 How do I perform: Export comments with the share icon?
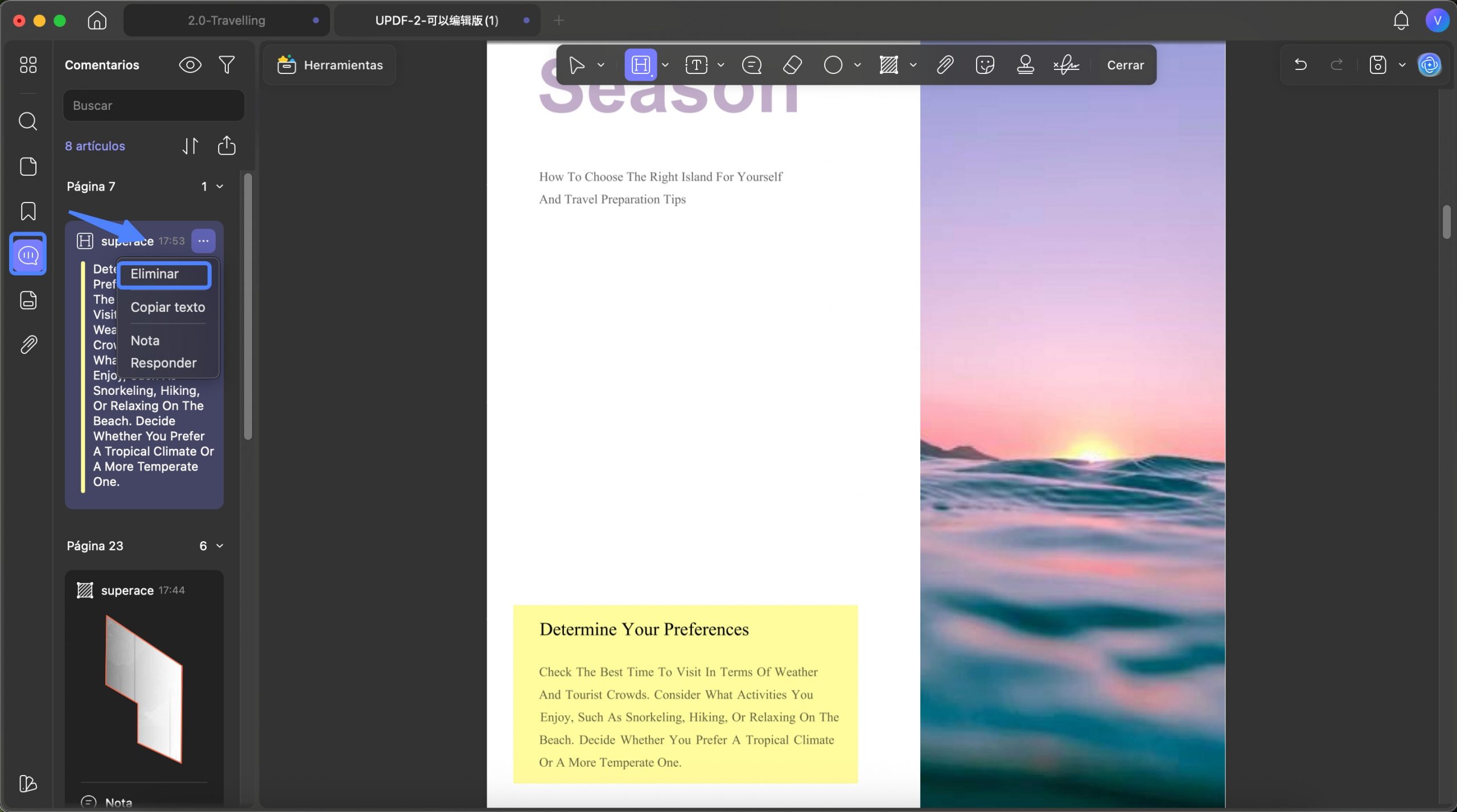227,146
